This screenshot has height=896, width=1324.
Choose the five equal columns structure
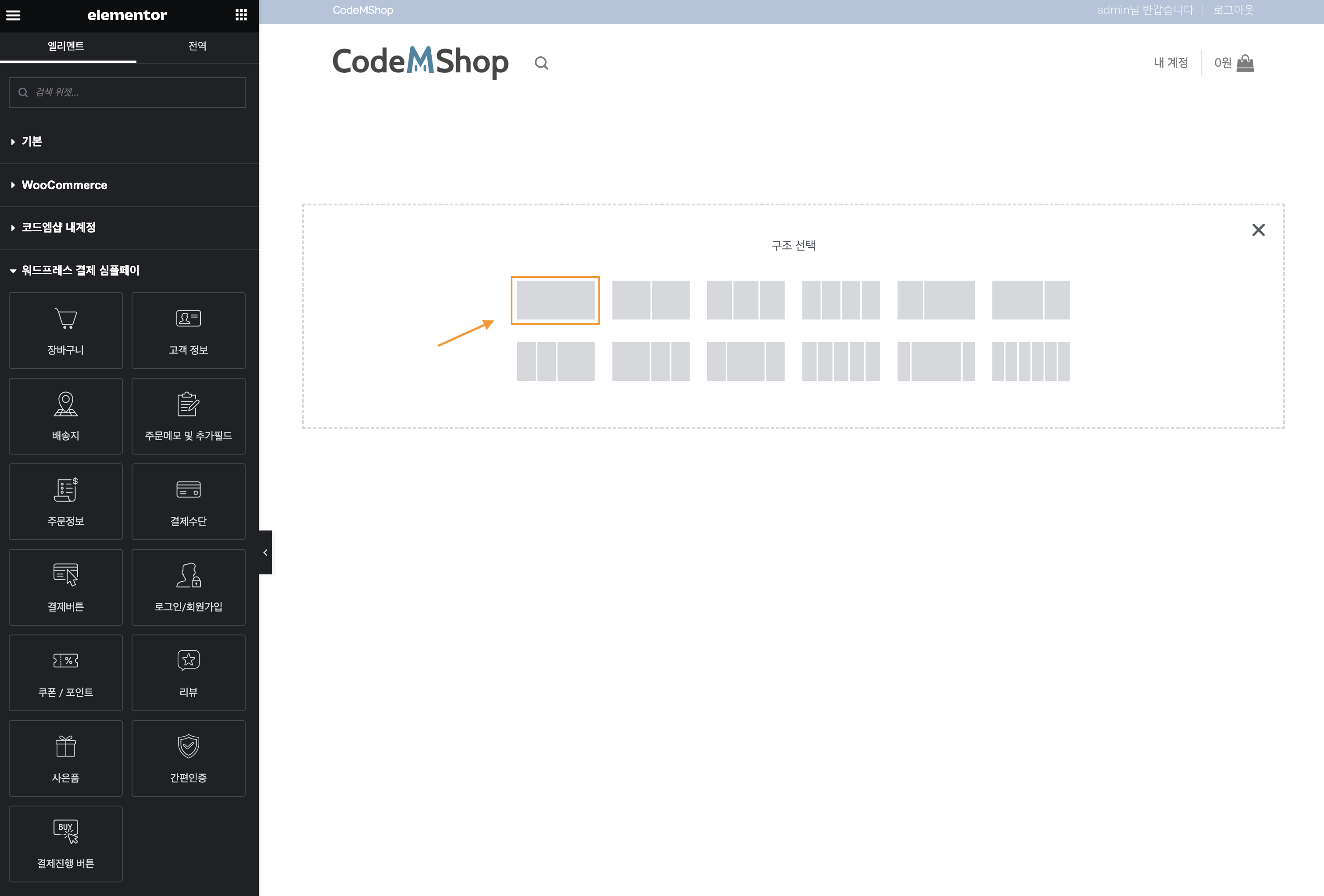pos(840,362)
